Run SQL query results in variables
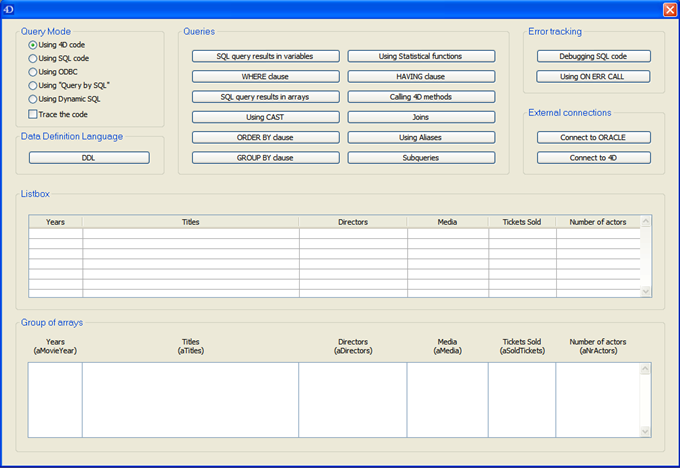Image resolution: width=680 pixels, height=468 pixels. (265, 56)
